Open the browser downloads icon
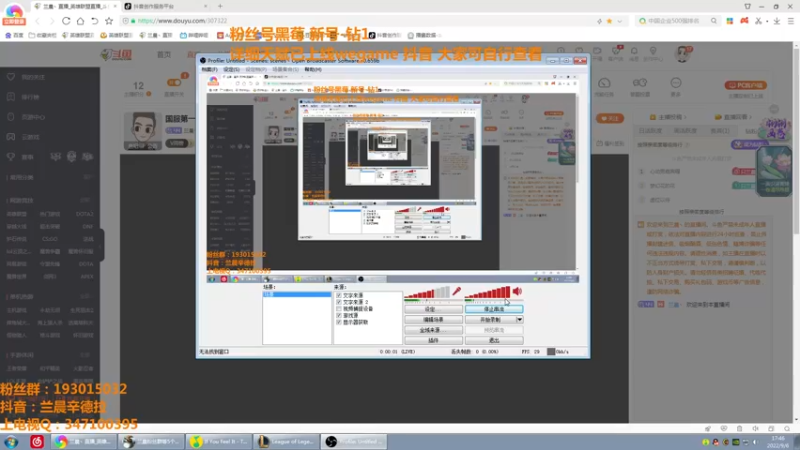Viewport: 800px width, 450px height. (x=777, y=21)
